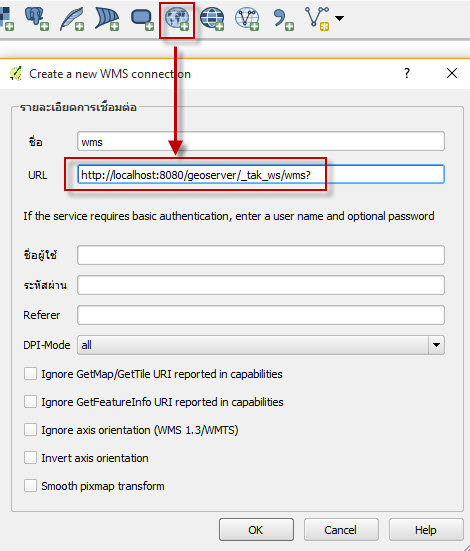Select the Add MSSQL Spatial Layer icon
Viewport: 470px width, 551px height.
(x=107, y=19)
